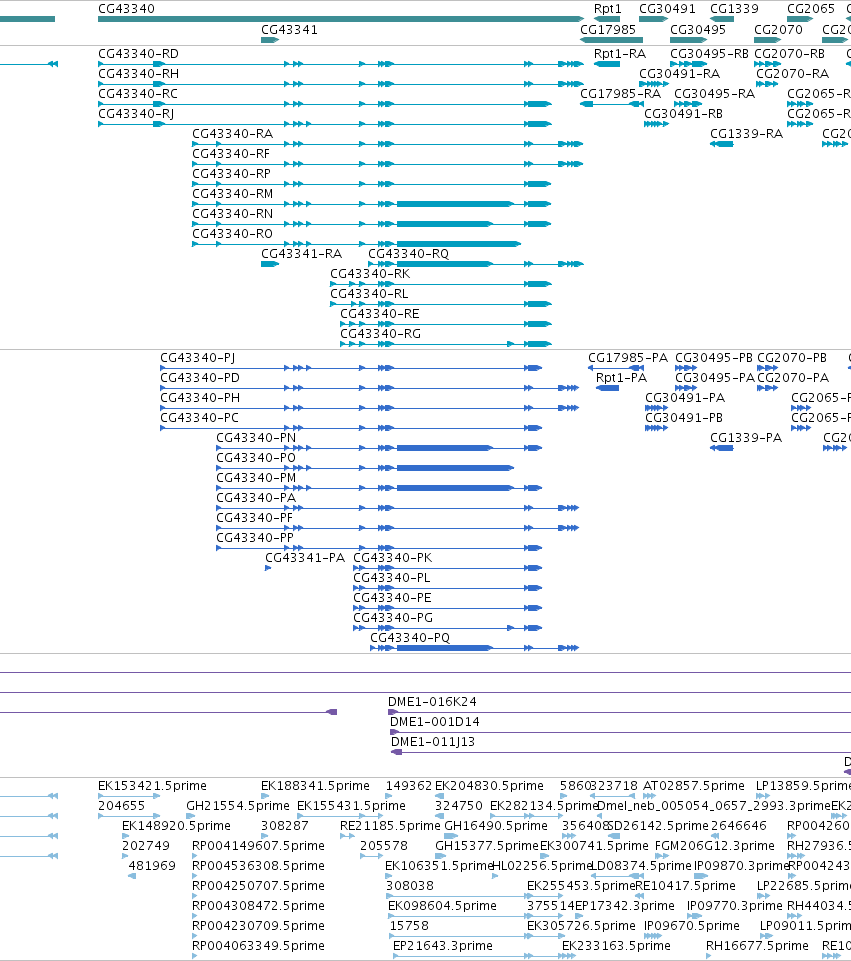The image size is (851, 961).
Task: Pick EST RE21185.5prime
Action: [390, 826]
